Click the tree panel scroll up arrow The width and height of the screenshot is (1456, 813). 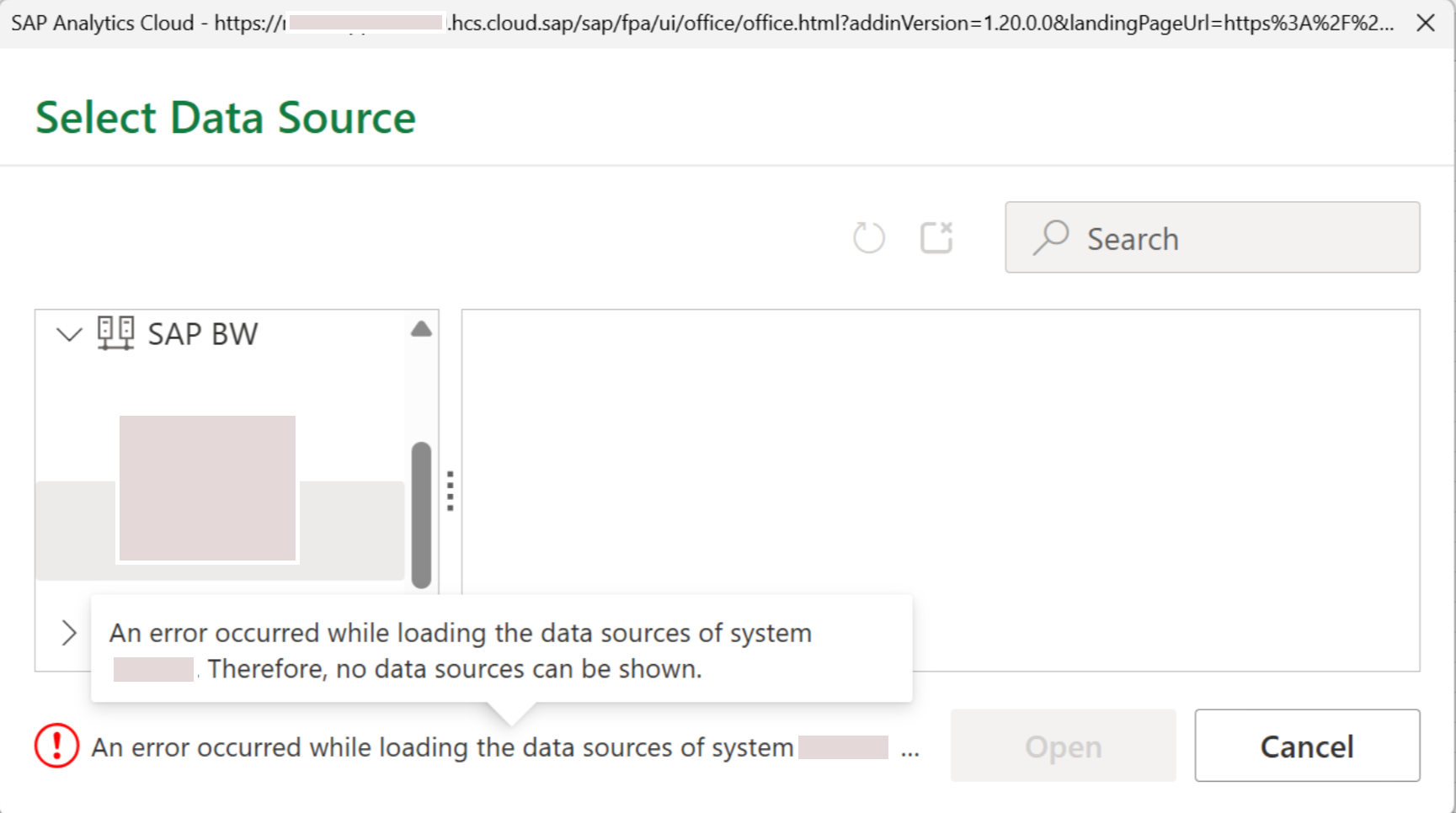pyautogui.click(x=421, y=329)
